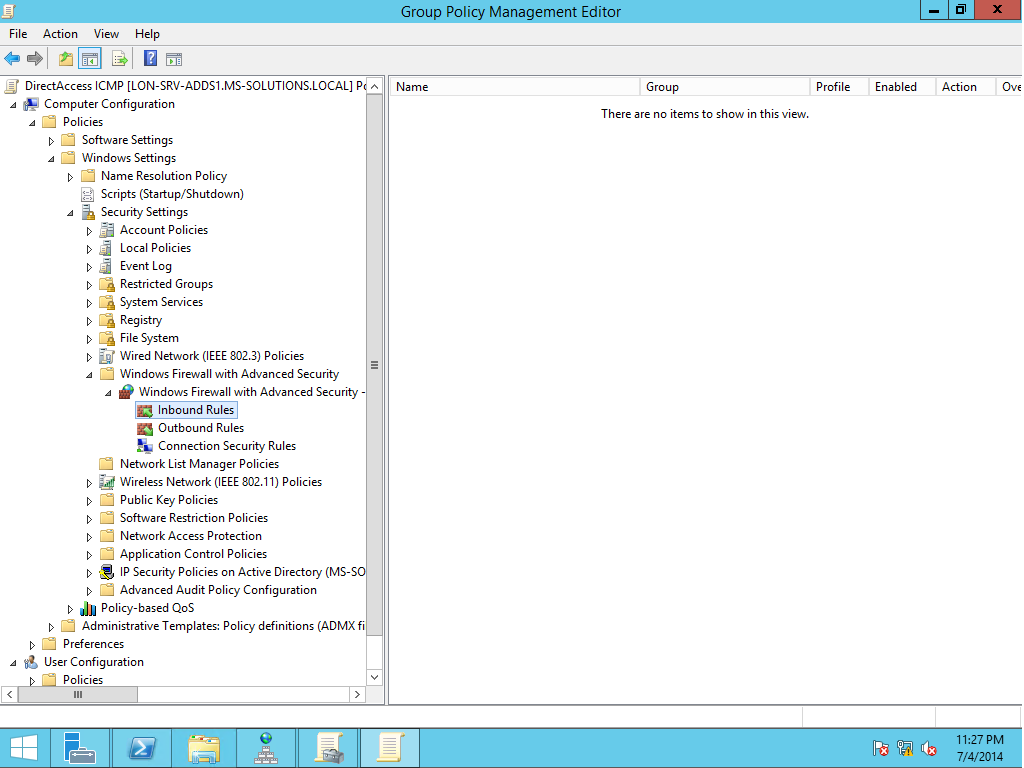Open File Explorer from taskbar
Viewport: 1024px width, 768px height.
point(204,748)
